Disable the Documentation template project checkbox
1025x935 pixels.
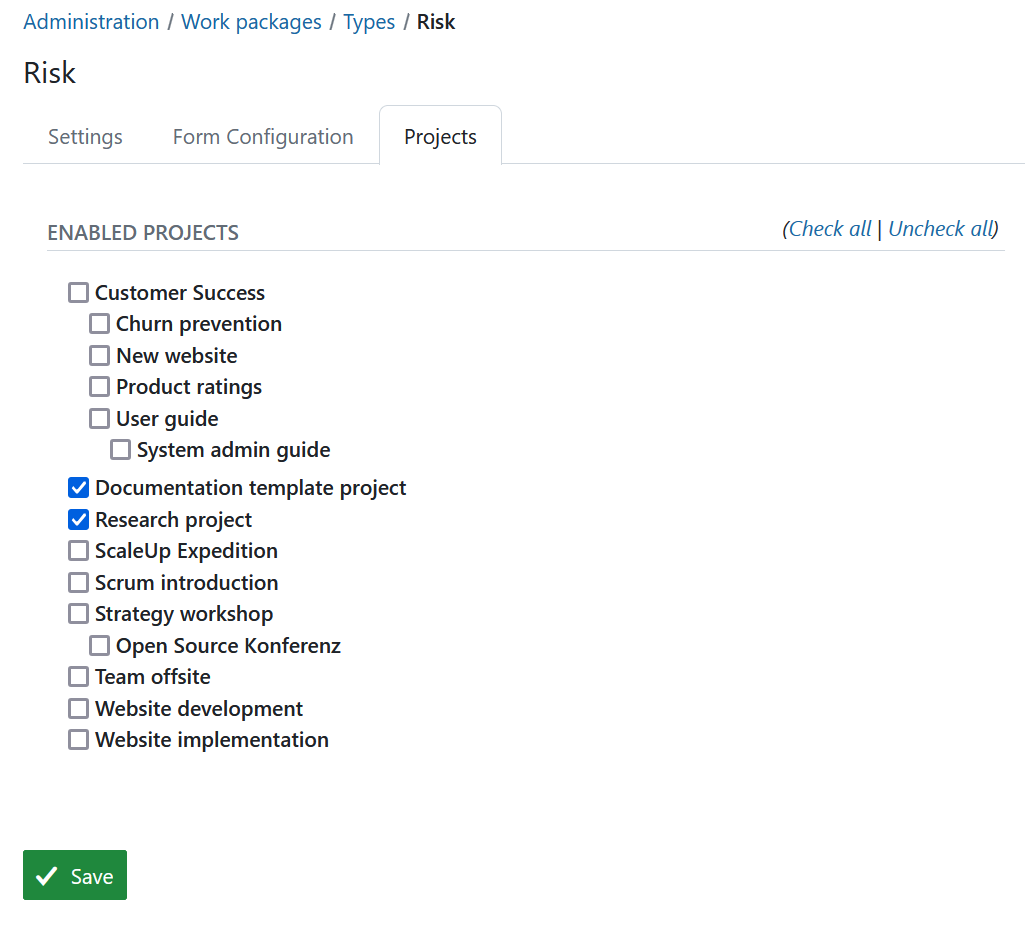(78, 487)
